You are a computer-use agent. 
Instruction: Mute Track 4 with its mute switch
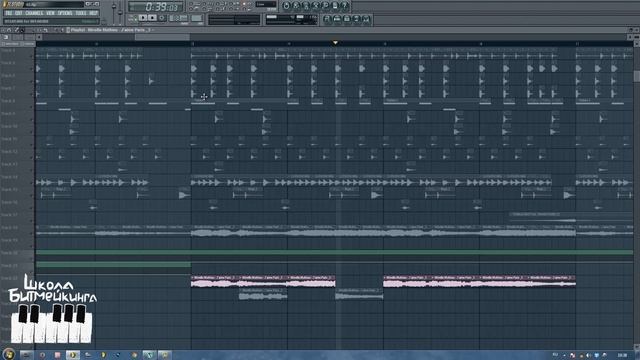coord(32,56)
